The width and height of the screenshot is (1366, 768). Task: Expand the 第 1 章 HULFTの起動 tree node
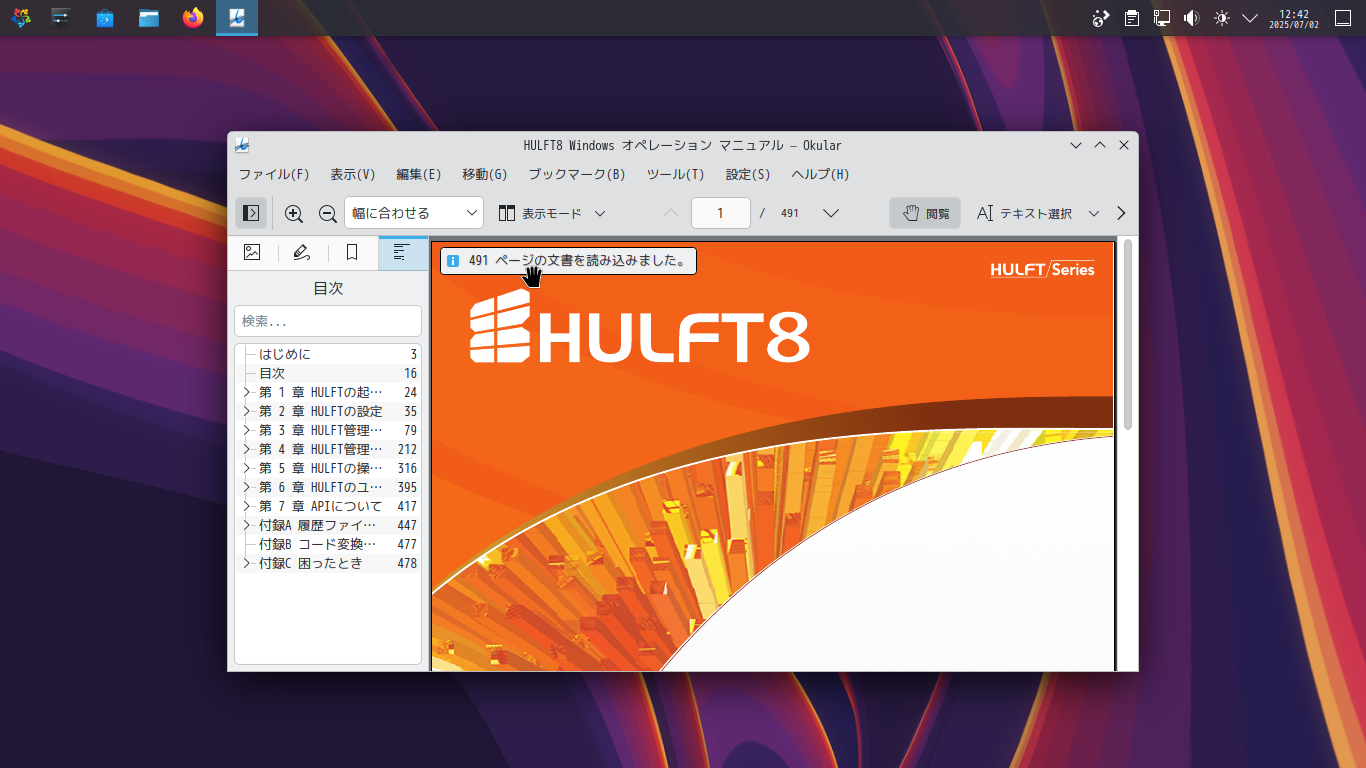pyautogui.click(x=246, y=392)
